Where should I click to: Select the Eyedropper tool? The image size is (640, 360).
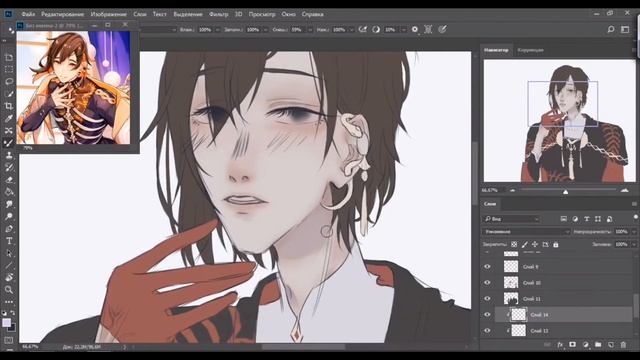(9, 118)
